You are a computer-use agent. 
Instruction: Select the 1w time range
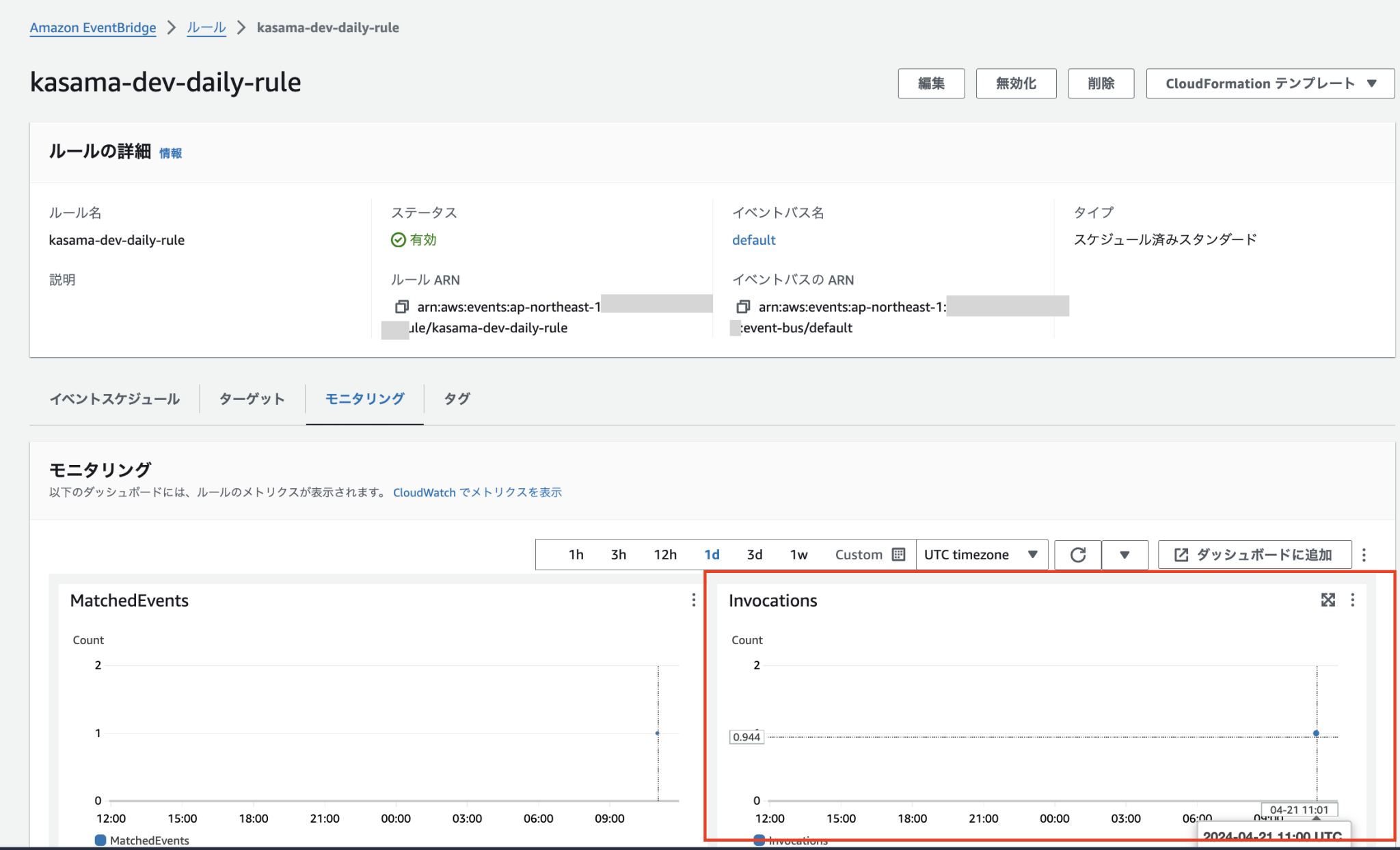(798, 555)
